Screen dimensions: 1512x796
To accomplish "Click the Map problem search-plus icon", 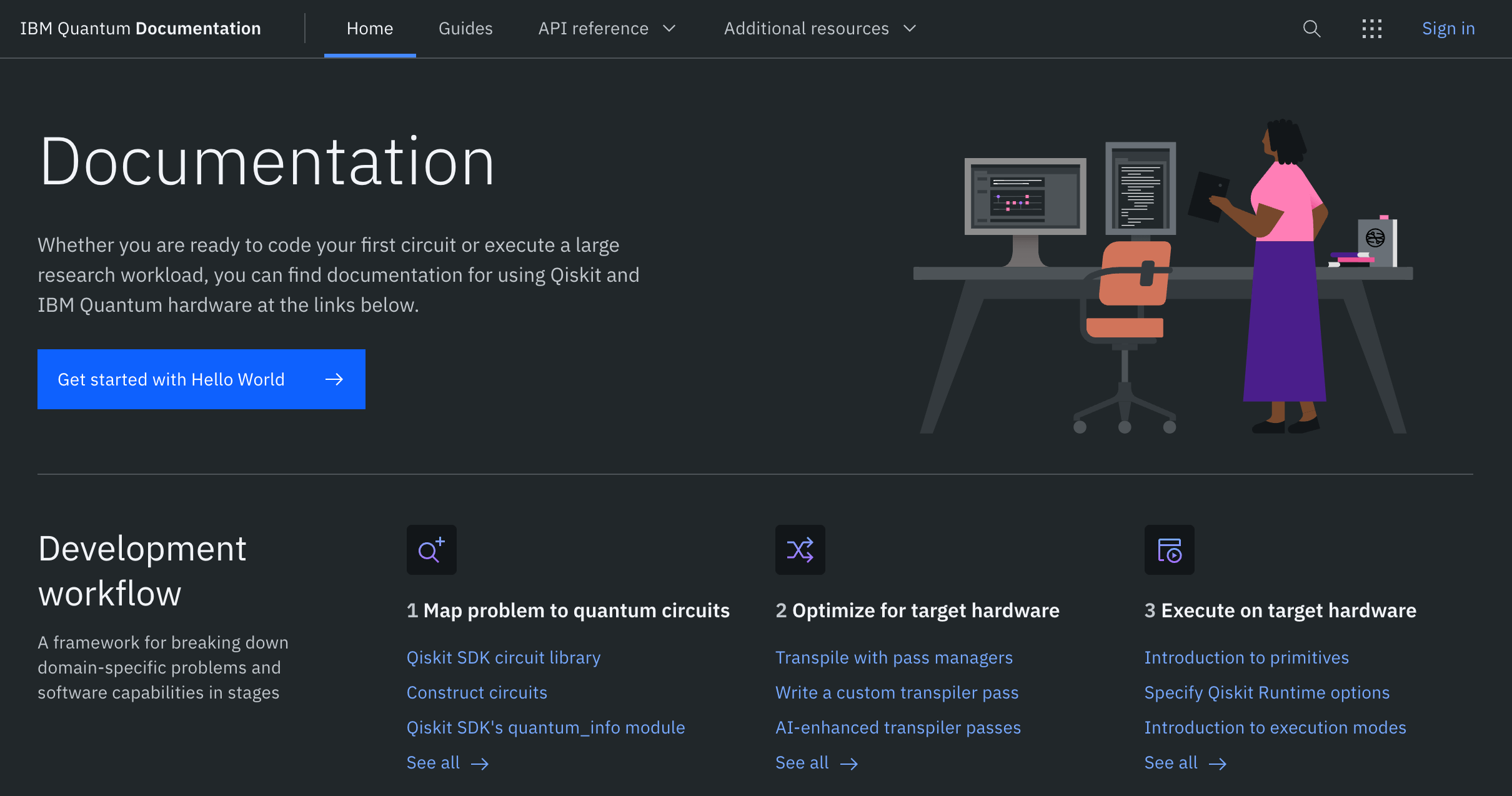I will (431, 550).
